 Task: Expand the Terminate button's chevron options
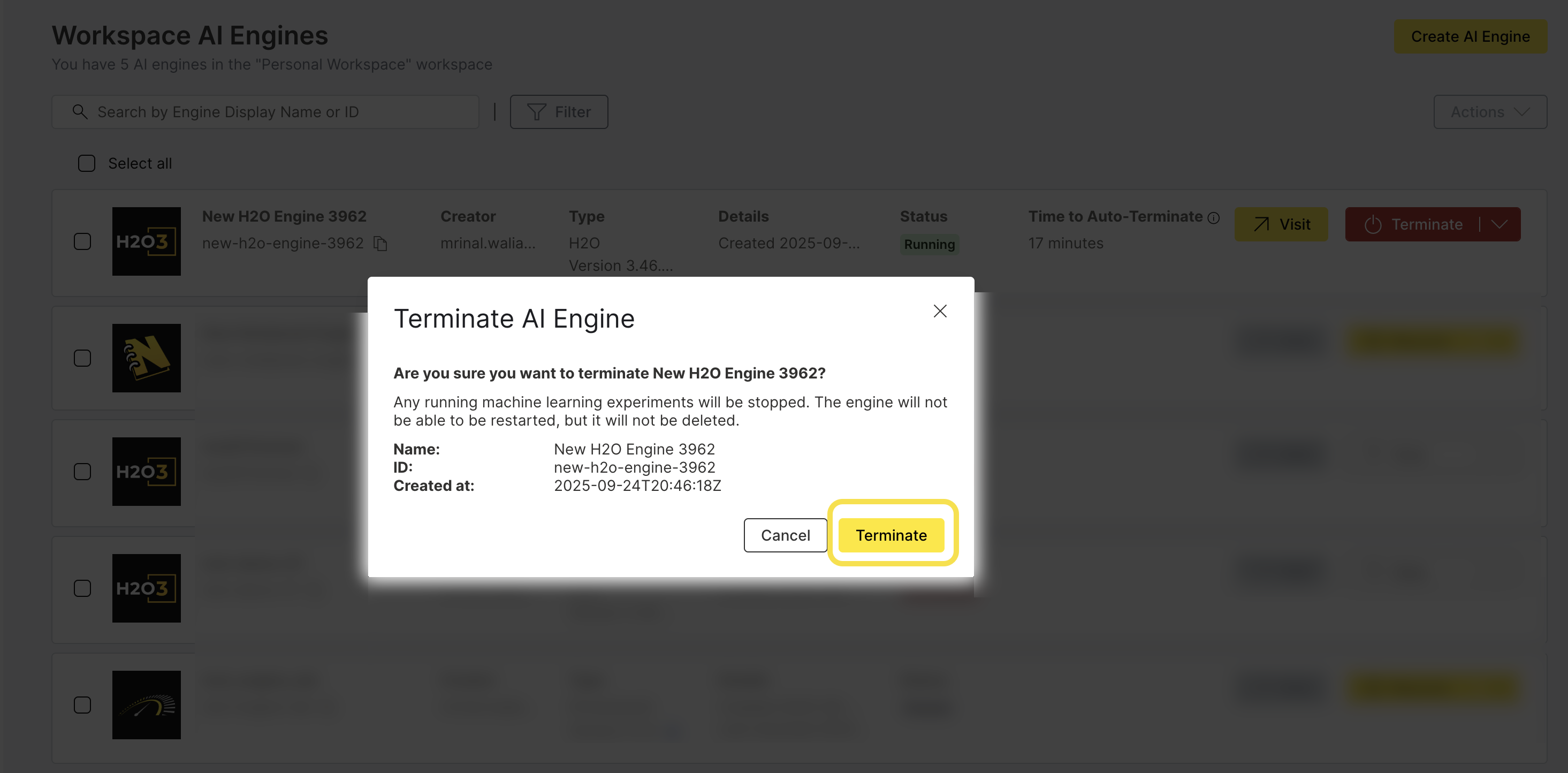click(1501, 224)
